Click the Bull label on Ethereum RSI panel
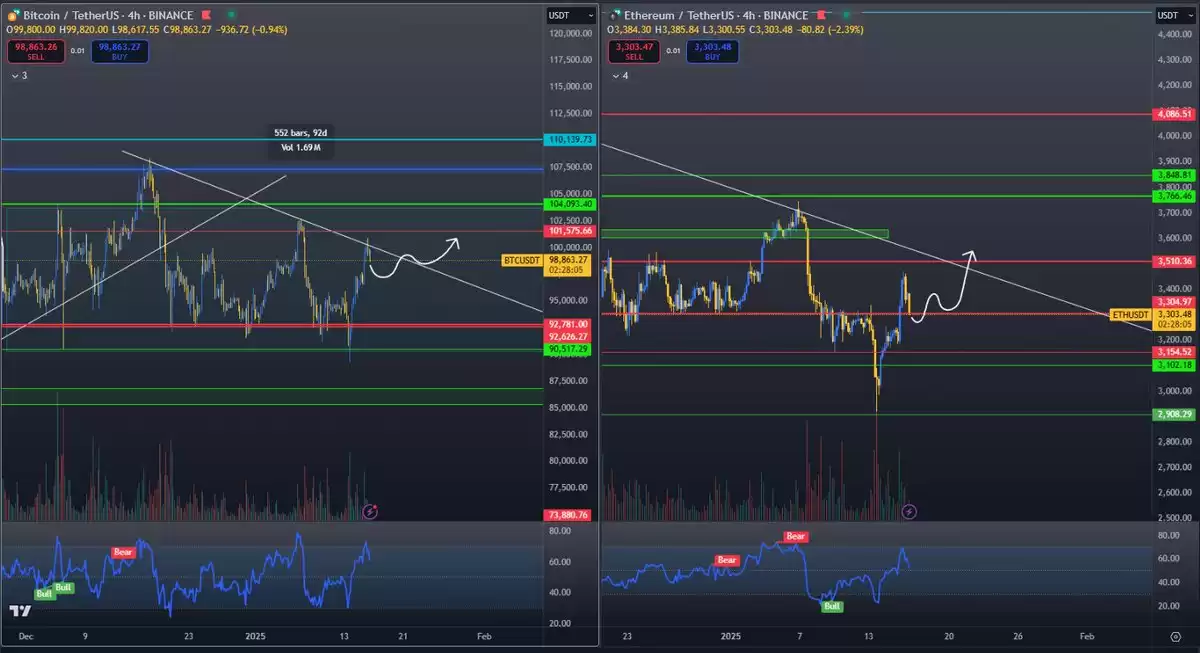 point(832,607)
